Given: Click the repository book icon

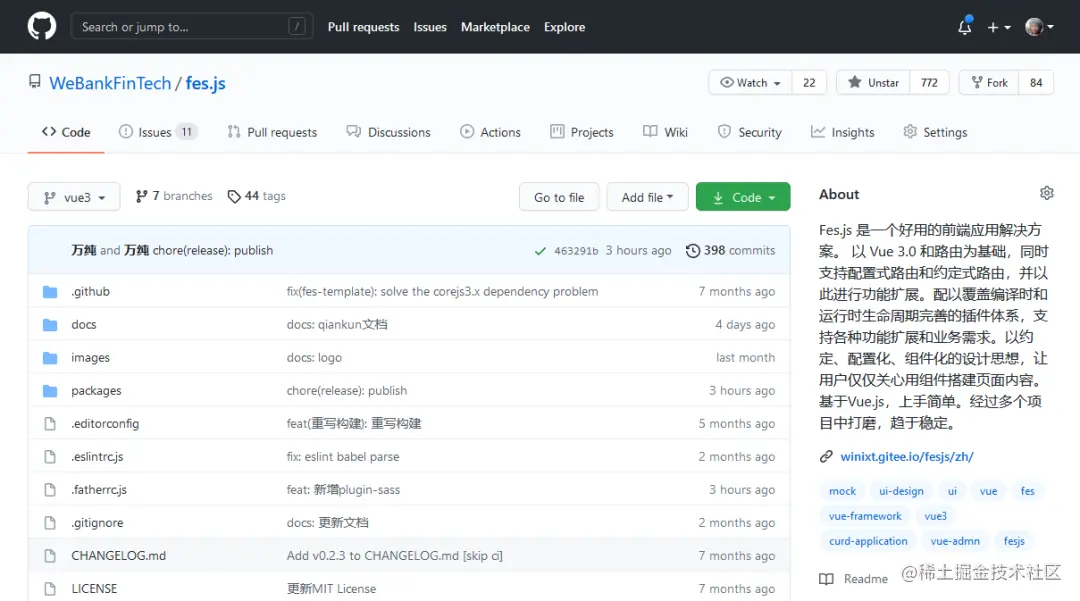Looking at the screenshot, I should [x=34, y=82].
